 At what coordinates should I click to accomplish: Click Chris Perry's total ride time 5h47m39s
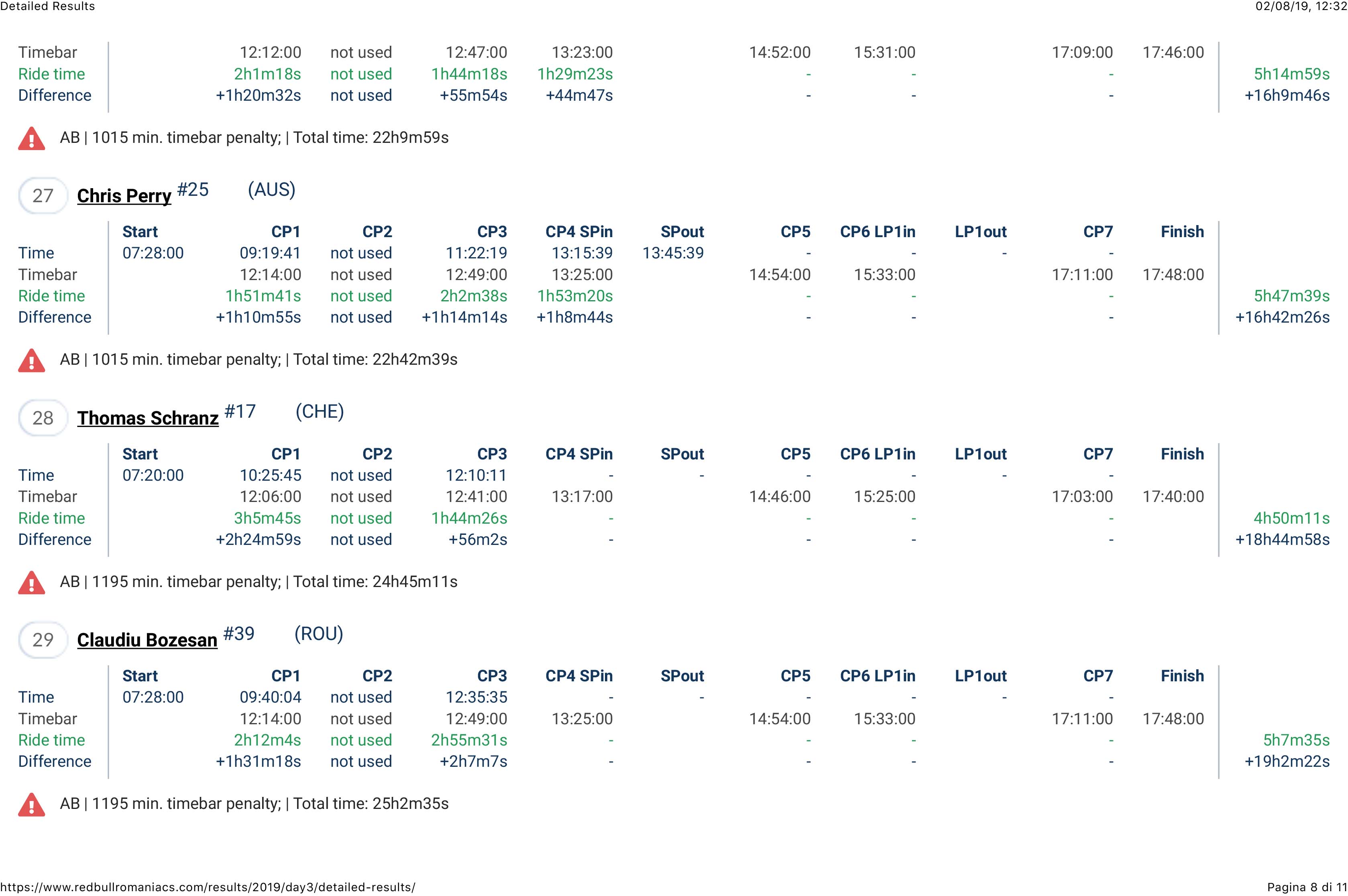1291,296
